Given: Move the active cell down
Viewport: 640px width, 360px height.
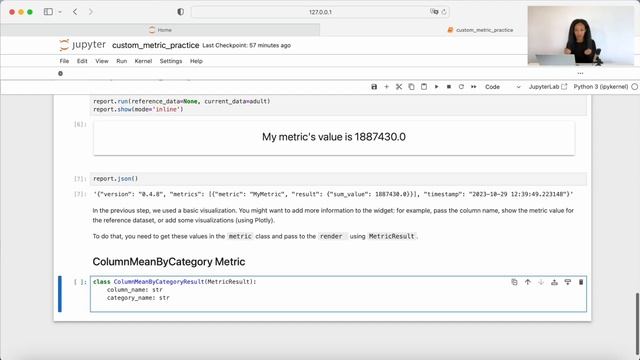Looking at the screenshot, I should click(x=541, y=282).
